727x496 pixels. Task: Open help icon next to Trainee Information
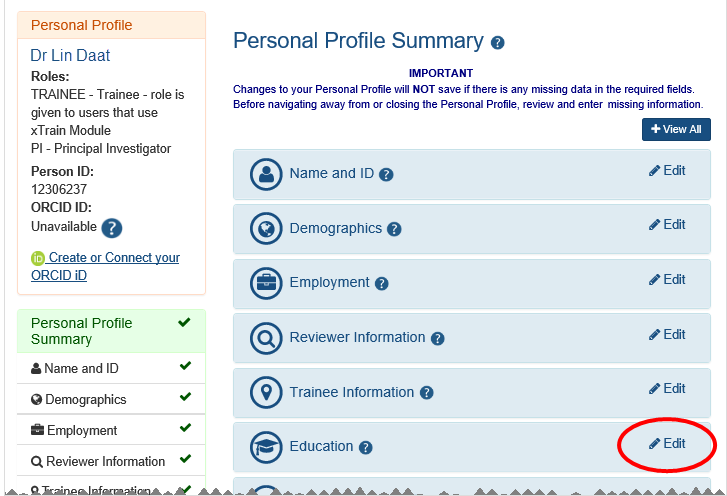coord(427,393)
